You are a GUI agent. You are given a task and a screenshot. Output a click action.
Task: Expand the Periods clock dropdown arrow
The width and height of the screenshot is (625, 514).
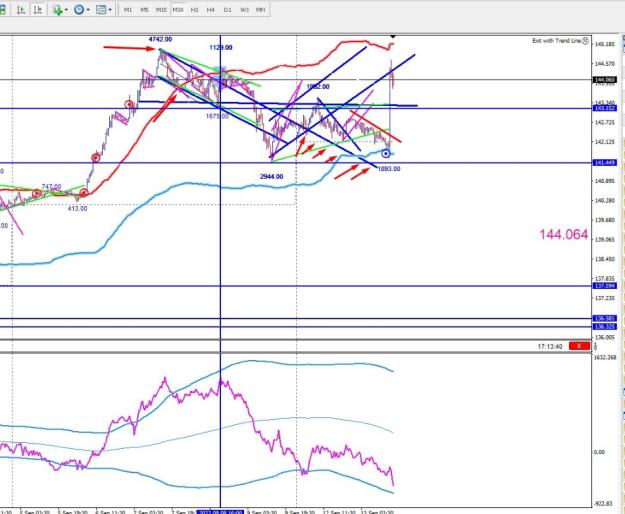[88, 10]
